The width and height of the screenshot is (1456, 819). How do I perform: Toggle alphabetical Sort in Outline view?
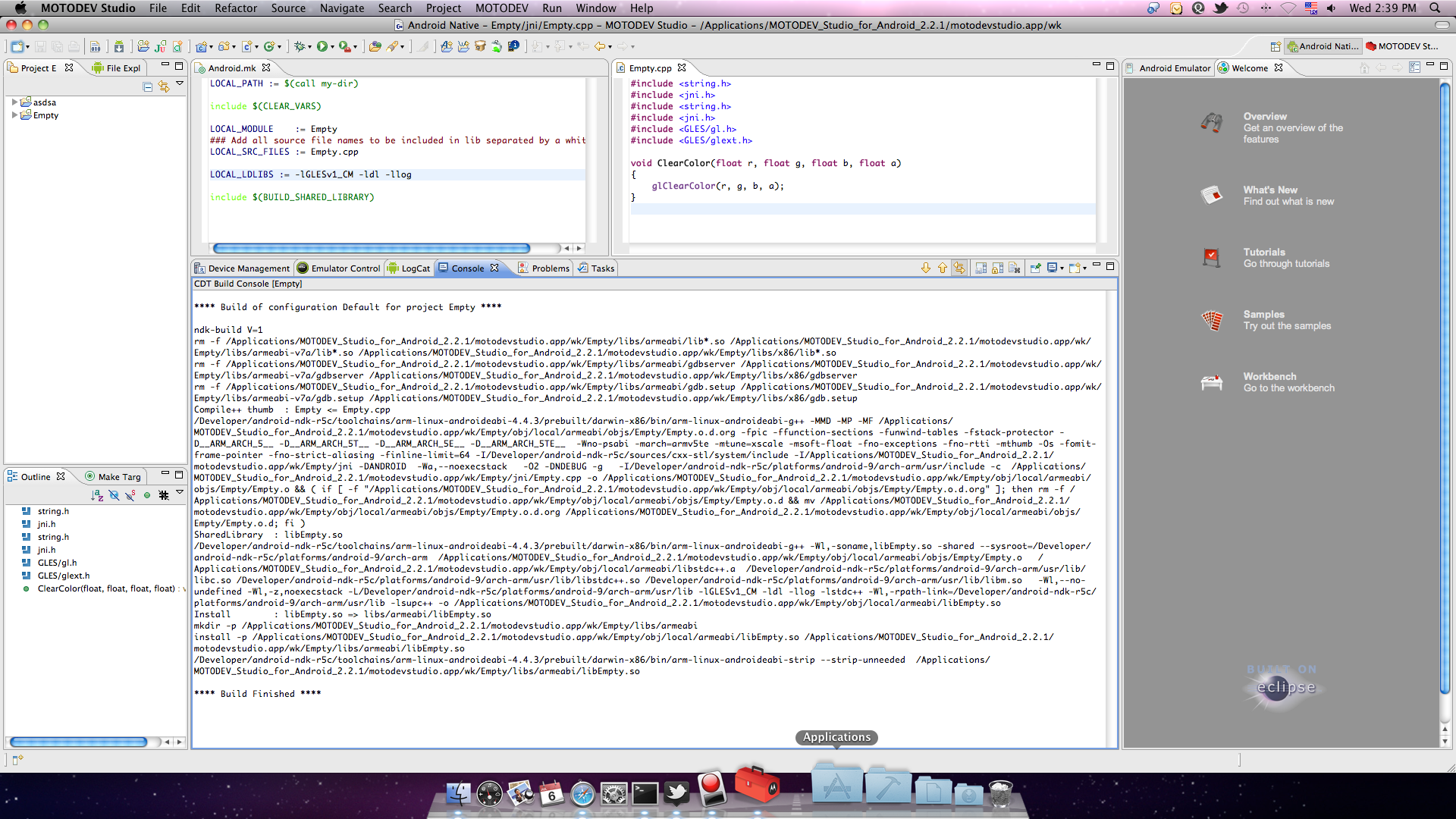[x=97, y=495]
